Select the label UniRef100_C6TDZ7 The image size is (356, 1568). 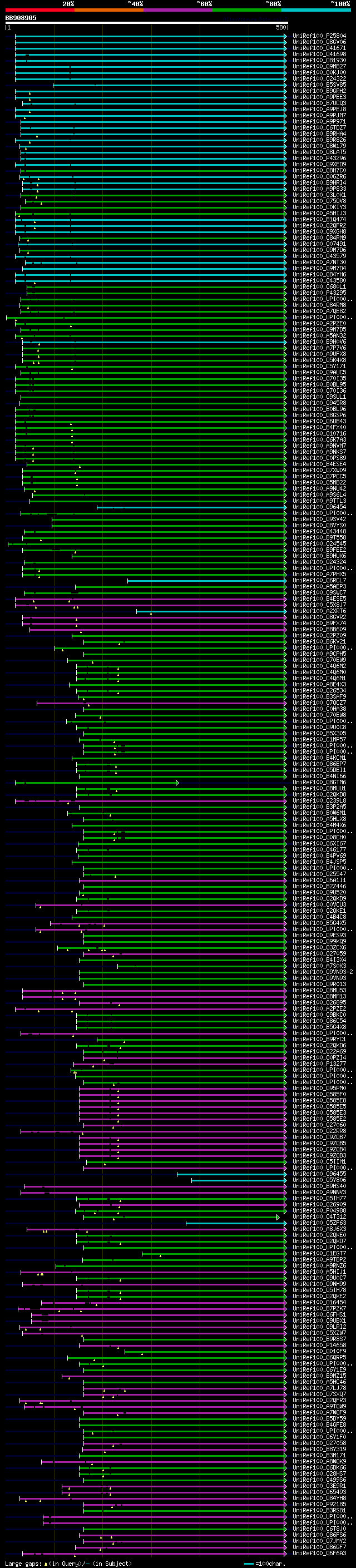click(319, 128)
